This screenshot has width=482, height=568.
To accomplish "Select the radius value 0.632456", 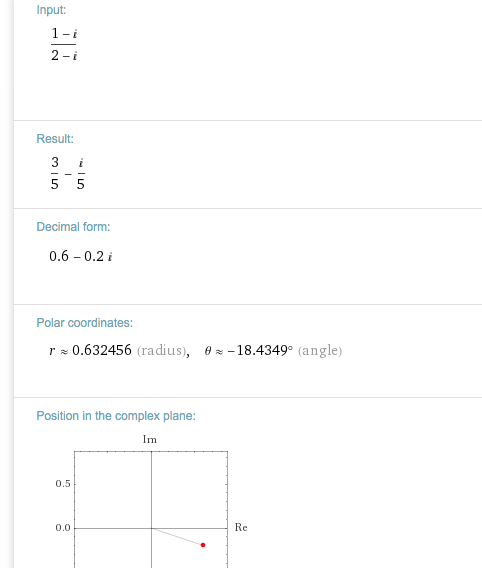I will pyautogui.click(x=102, y=350).
